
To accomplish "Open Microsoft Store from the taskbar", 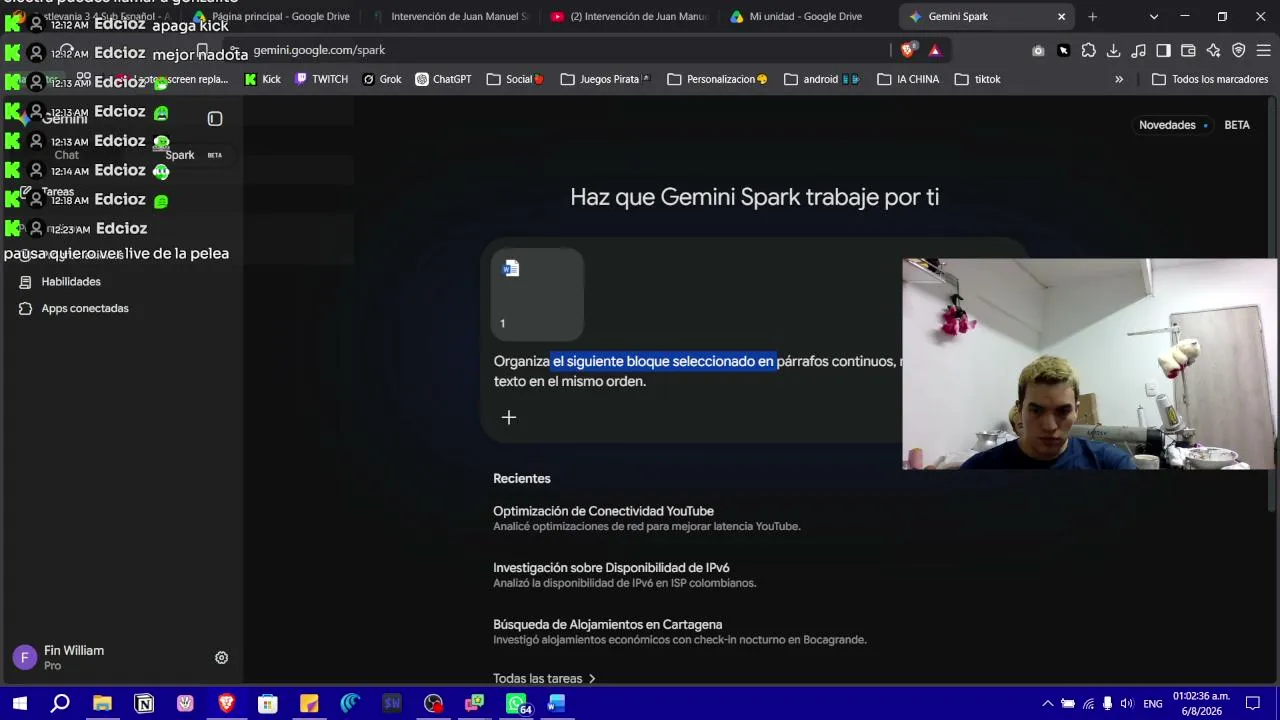I will click(267, 703).
